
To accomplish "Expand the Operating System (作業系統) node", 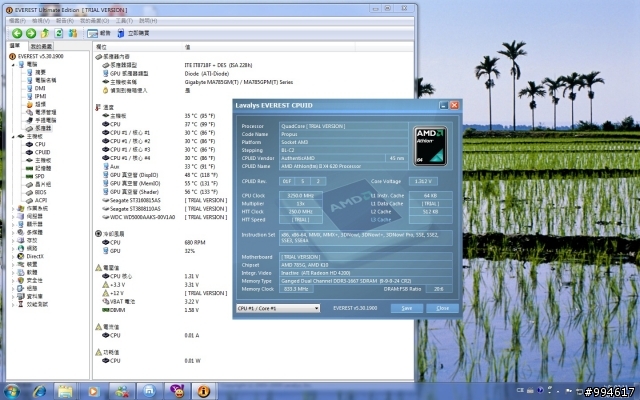I will 13,208.
